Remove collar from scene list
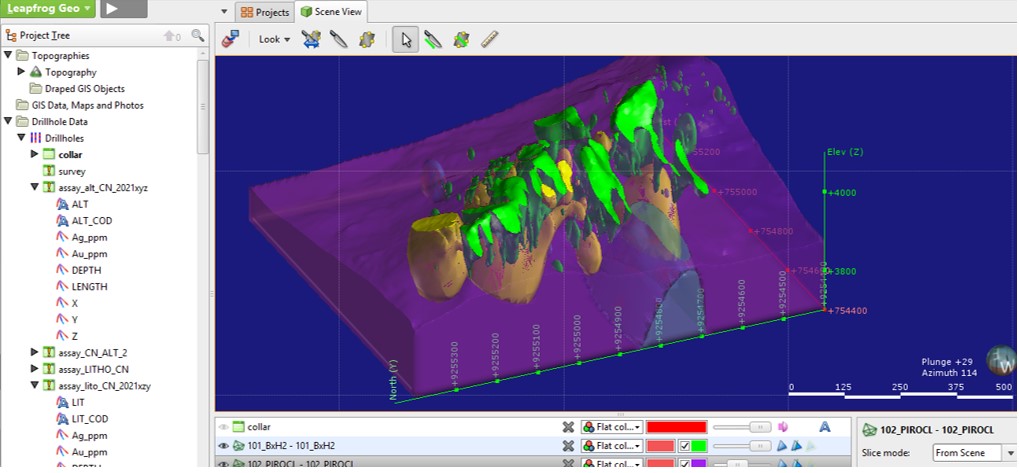 pos(567,427)
